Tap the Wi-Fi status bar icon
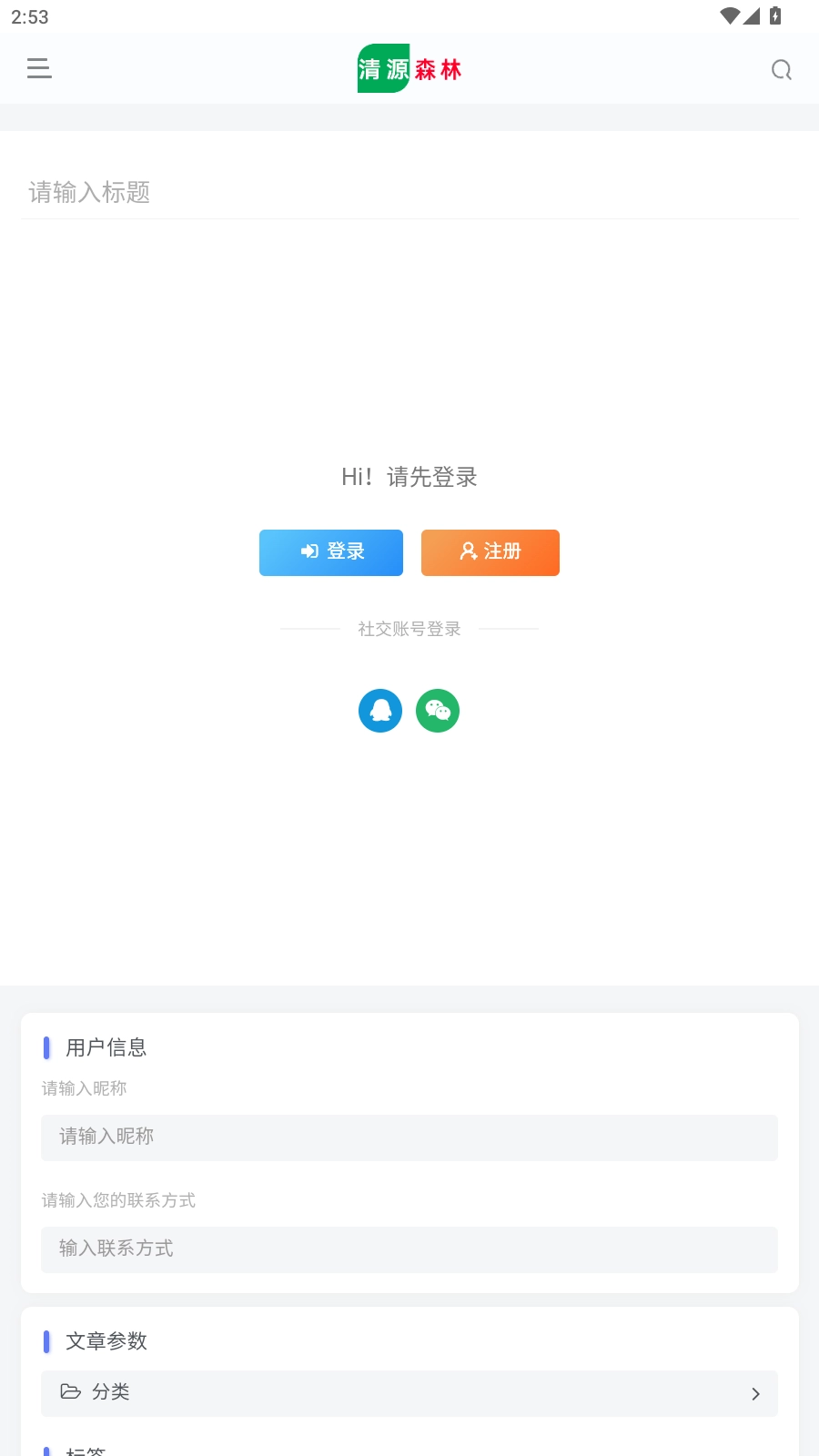This screenshot has width=819, height=1456. 729,15
